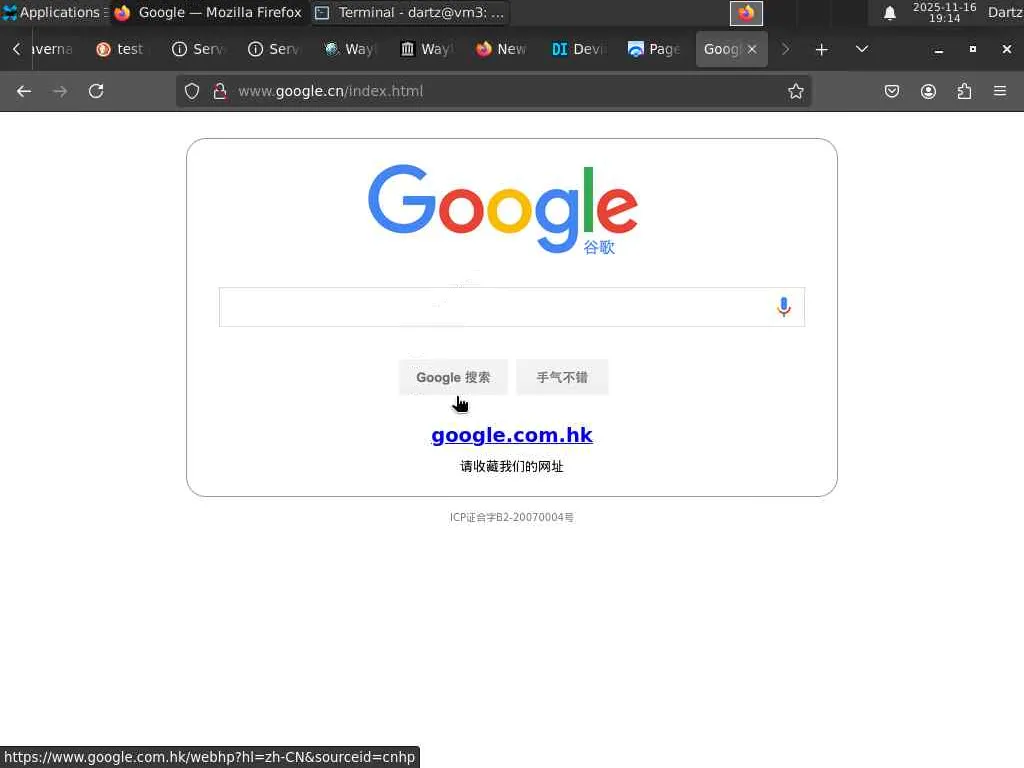Switch to Terminal window in taskbar
The height and width of the screenshot is (768, 1024).
[410, 12]
